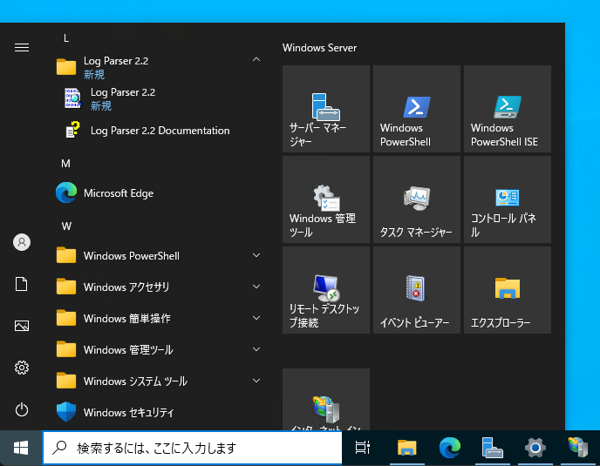This screenshot has height=466, width=600.
Task: Expand the Windows アクセサリ folder chevron
Action: tap(256, 287)
